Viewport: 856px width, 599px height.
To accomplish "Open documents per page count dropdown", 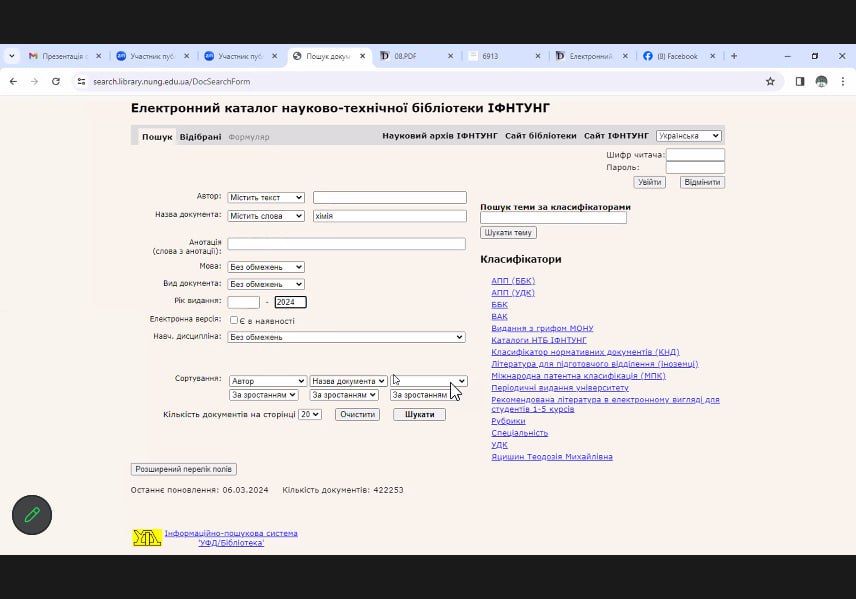I will (309, 414).
